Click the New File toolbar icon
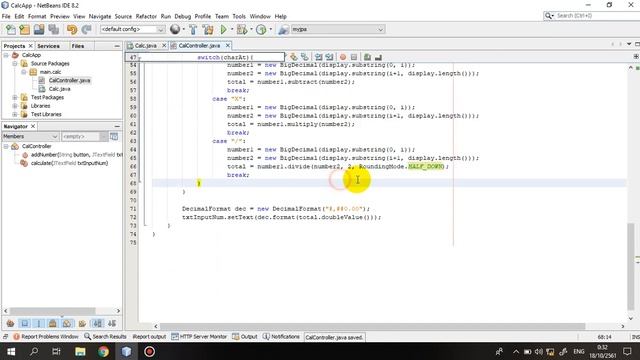Screen dimensions: 640x360 pyautogui.click(x=11, y=29)
